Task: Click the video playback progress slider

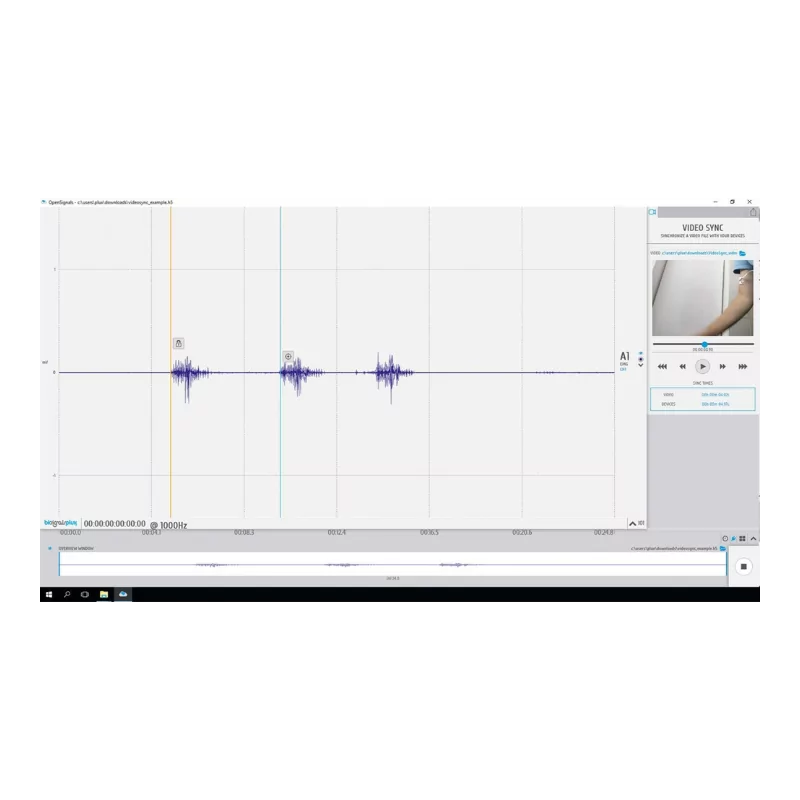Action: (x=705, y=343)
